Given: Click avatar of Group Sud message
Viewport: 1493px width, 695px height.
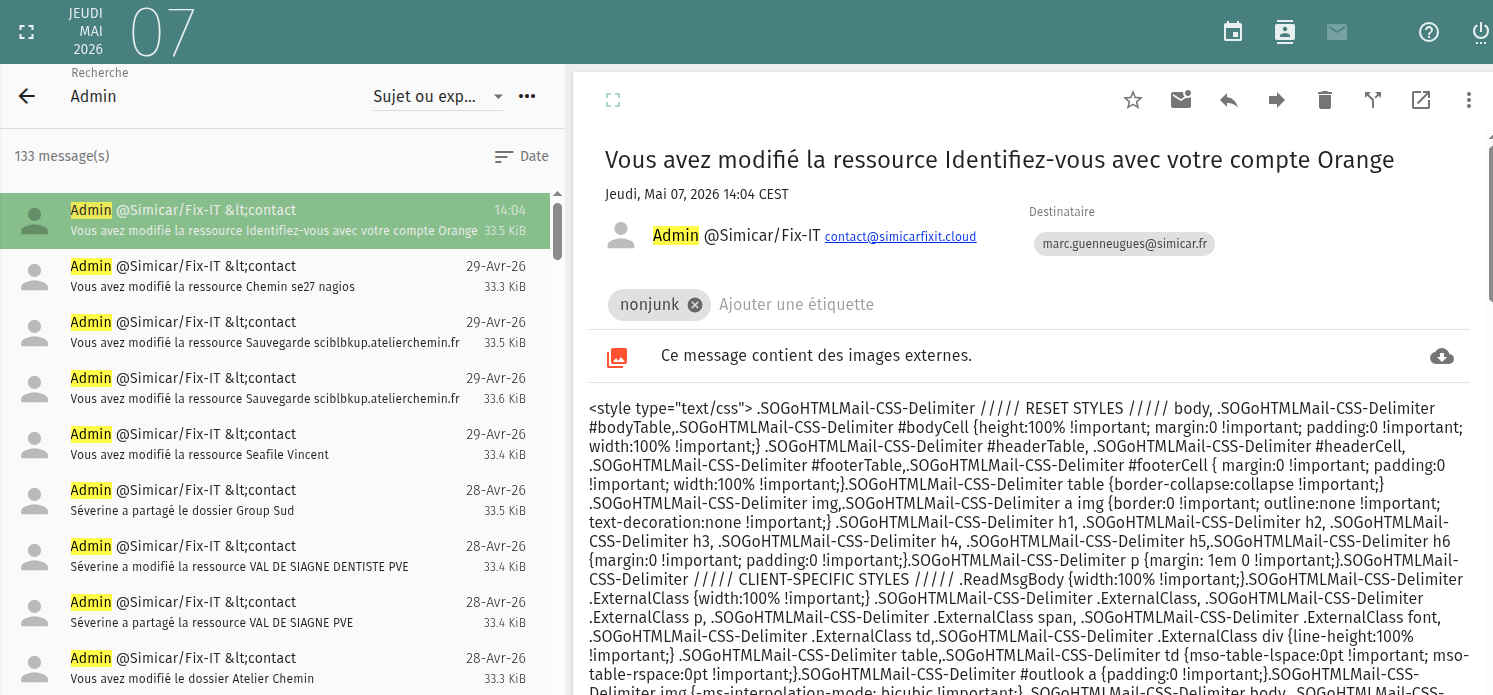Looking at the screenshot, I should coord(35,501).
